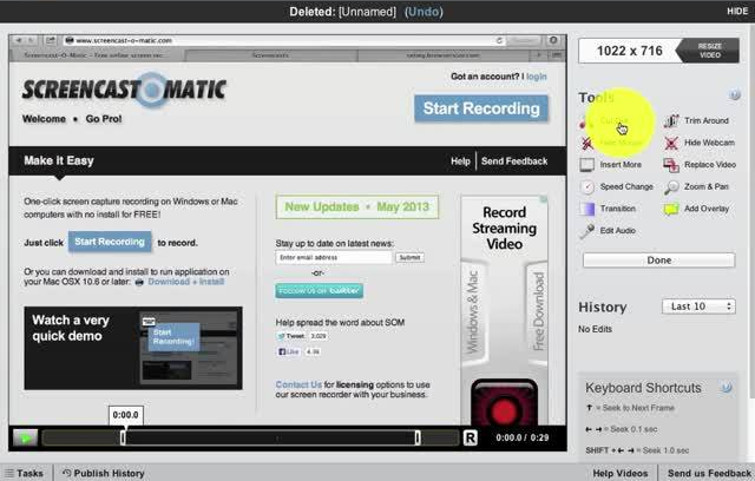Select the Hide Mouse tool
This screenshot has height=481, width=755.
612,143
